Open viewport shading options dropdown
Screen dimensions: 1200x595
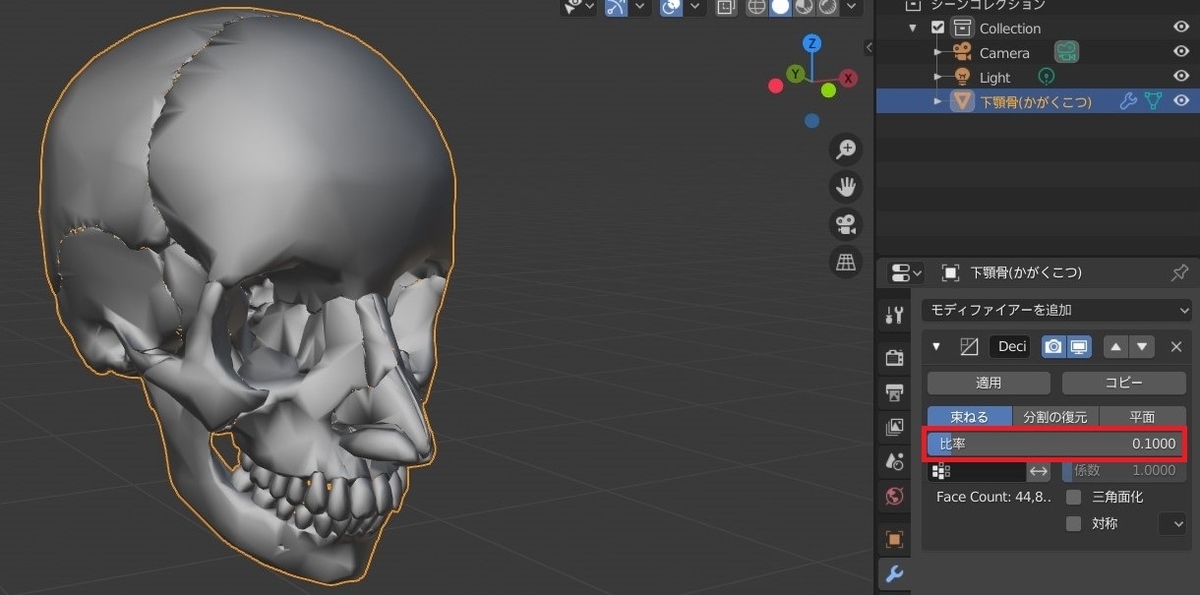tap(851, 7)
